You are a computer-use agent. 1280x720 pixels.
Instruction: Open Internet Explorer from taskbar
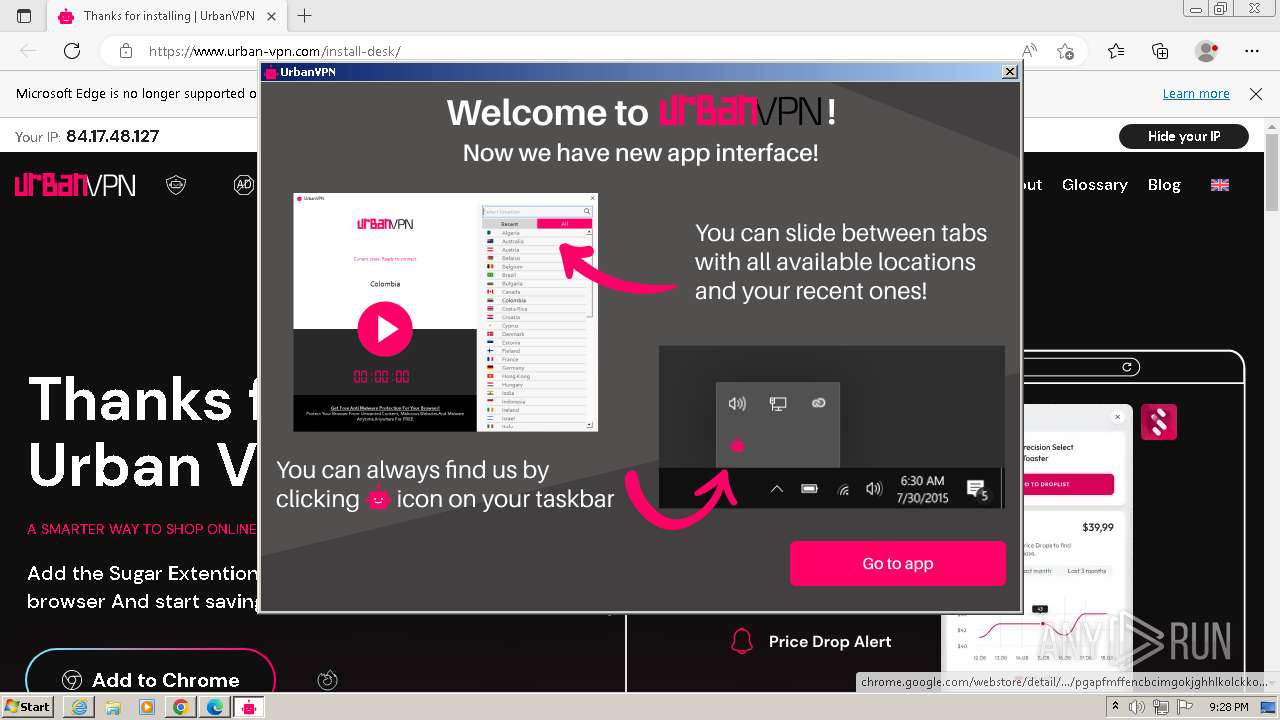[79, 707]
